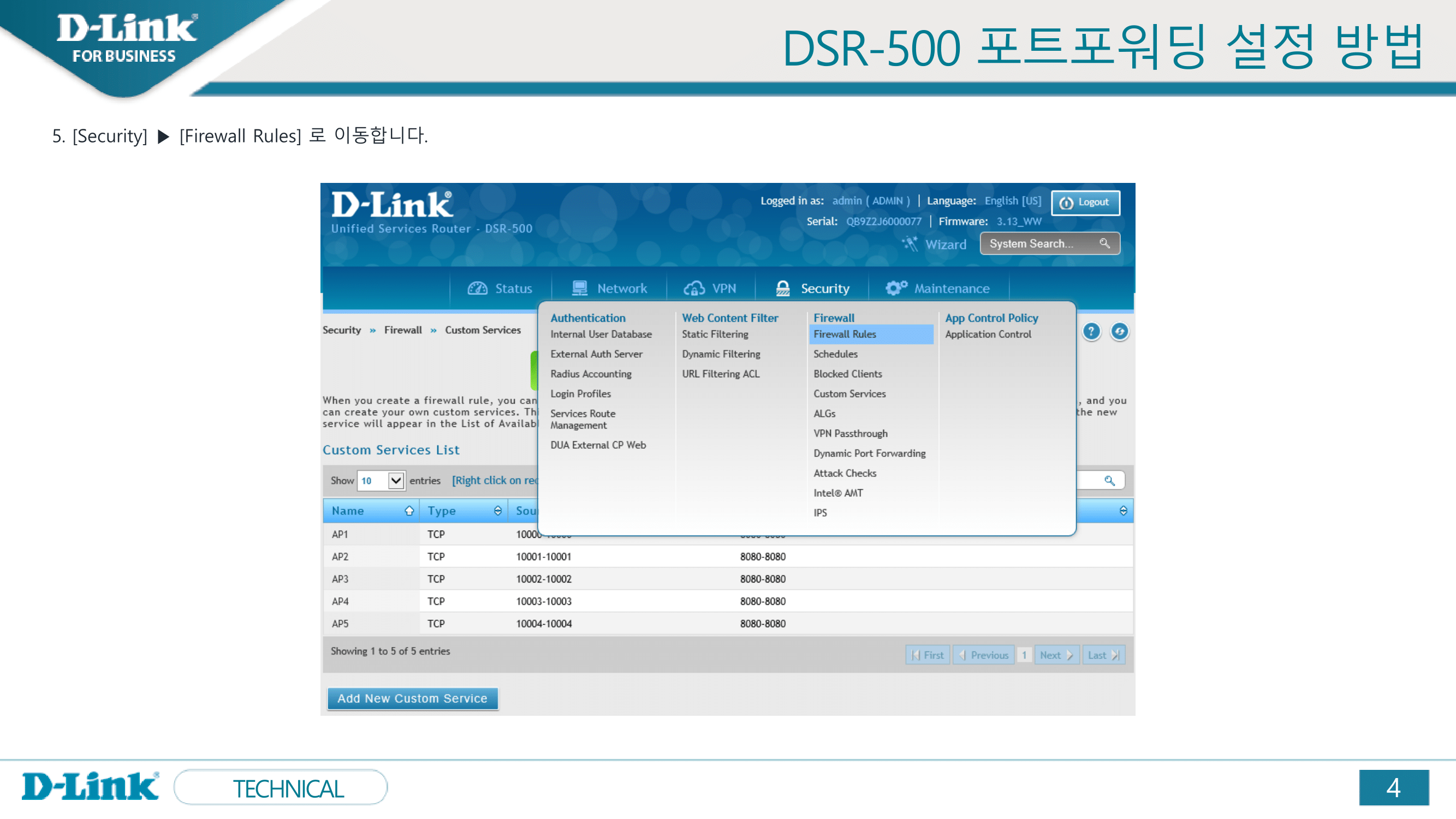Click the Status gauge icon
Viewport: 1456px width, 819px height.
tap(477, 288)
